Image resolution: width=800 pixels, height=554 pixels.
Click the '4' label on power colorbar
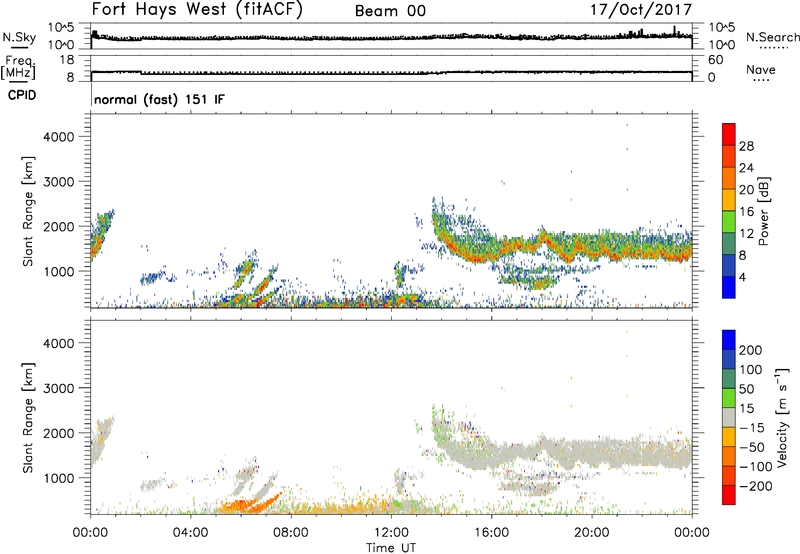pos(743,277)
